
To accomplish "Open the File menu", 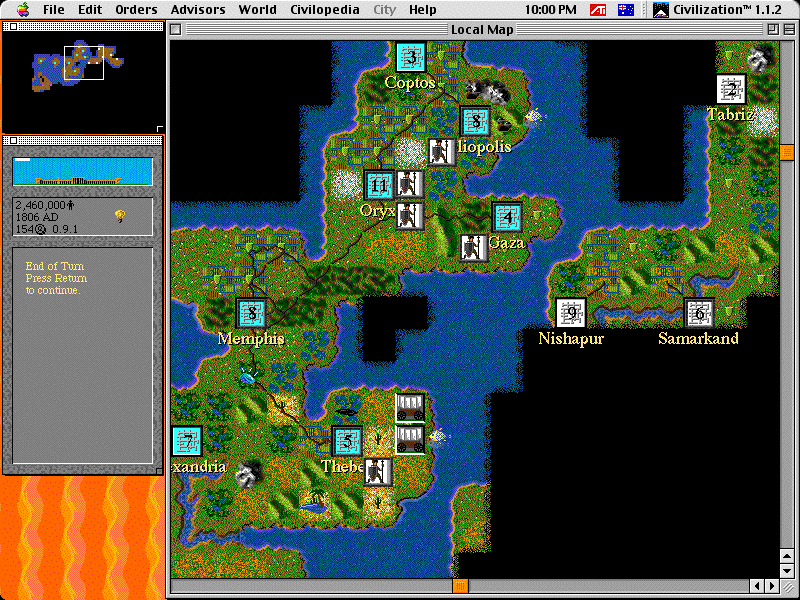I will click(54, 9).
